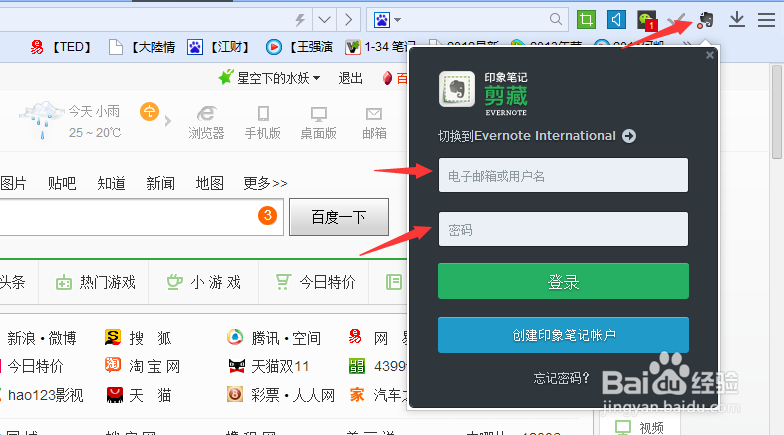Click the search magnifier icon
This screenshot has height=435, width=784.
click(x=556, y=20)
